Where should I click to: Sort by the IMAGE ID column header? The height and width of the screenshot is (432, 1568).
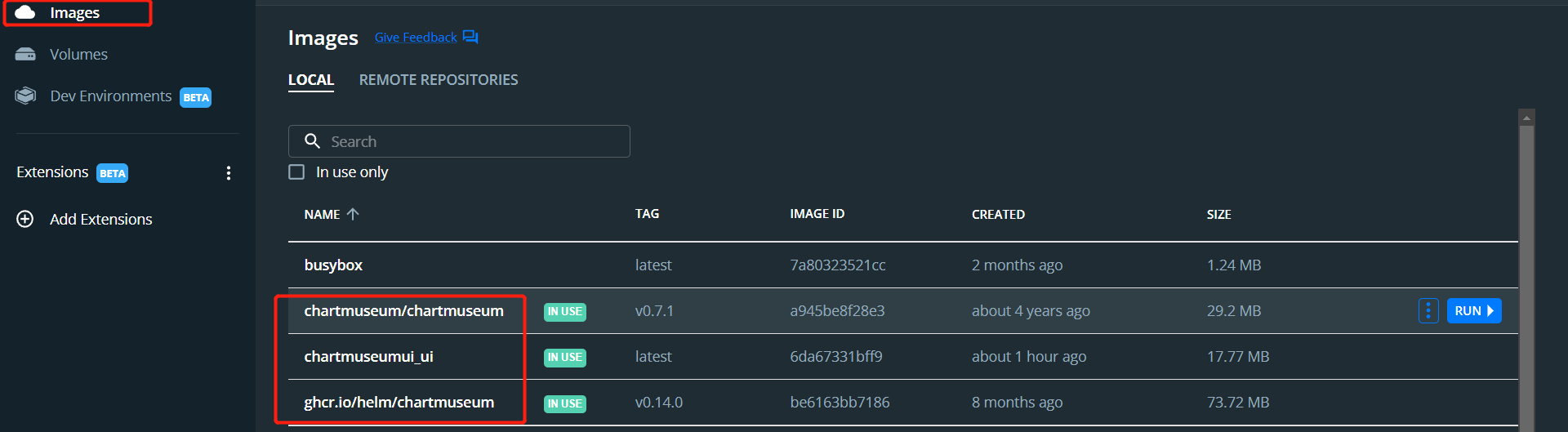(817, 214)
